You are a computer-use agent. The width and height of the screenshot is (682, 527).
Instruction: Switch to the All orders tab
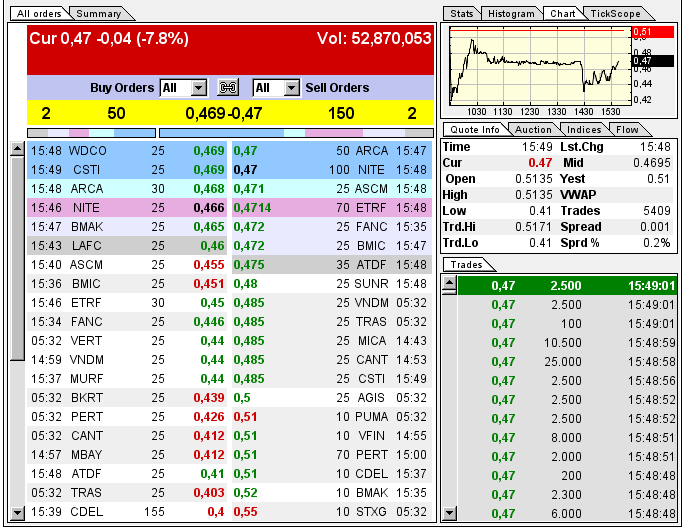(39, 13)
